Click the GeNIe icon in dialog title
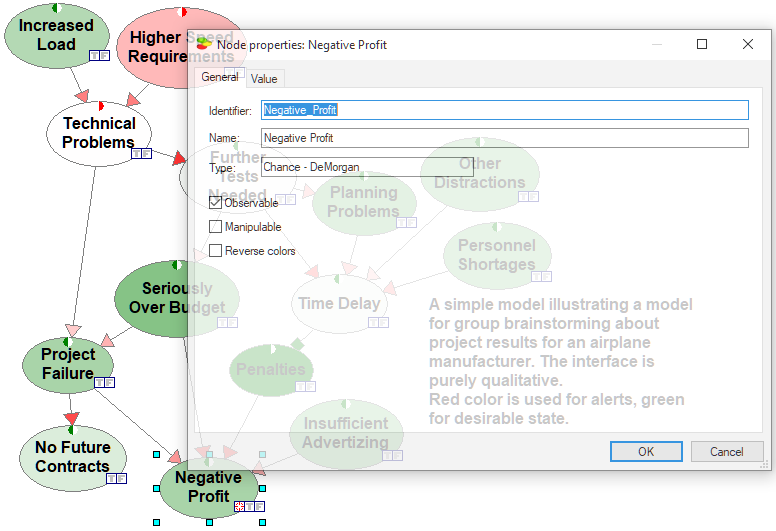The width and height of the screenshot is (776, 531). point(204,44)
